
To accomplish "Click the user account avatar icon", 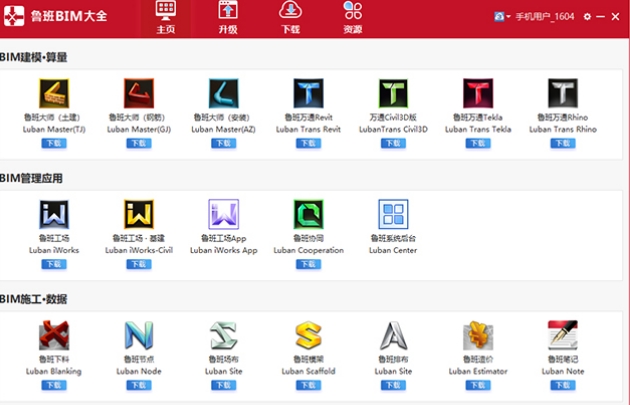I will [499, 16].
